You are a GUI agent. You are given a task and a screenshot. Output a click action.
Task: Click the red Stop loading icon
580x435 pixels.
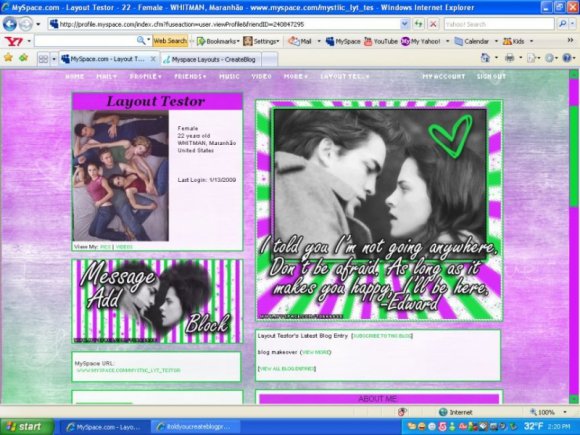[433, 24]
